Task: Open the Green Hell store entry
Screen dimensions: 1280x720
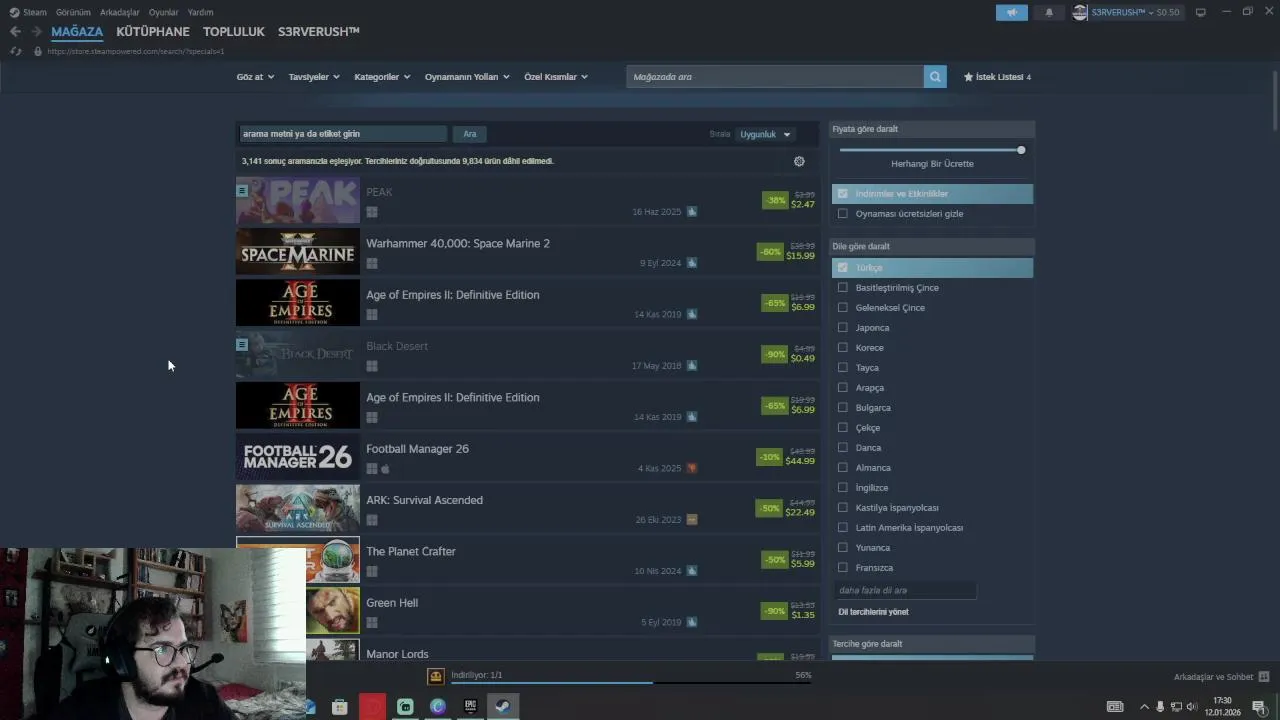Action: point(527,611)
